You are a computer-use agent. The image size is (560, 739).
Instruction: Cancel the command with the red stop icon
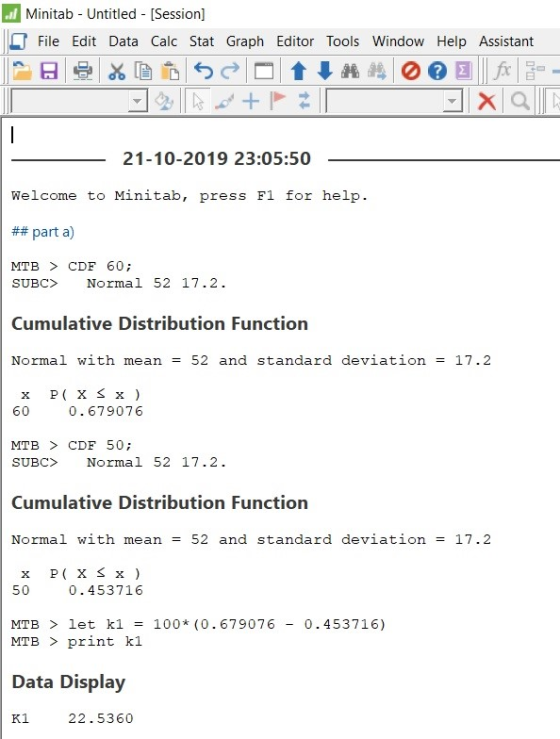[x=411, y=71]
